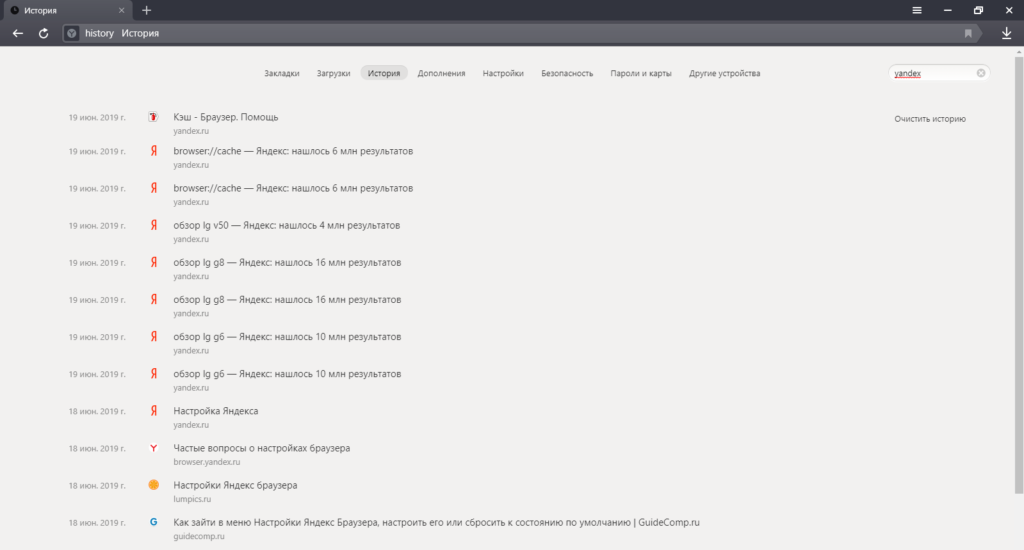Screen dimensions: 1024x550
Task: Click the Yandex favicon of обзор lg v50
Action: pos(153,225)
